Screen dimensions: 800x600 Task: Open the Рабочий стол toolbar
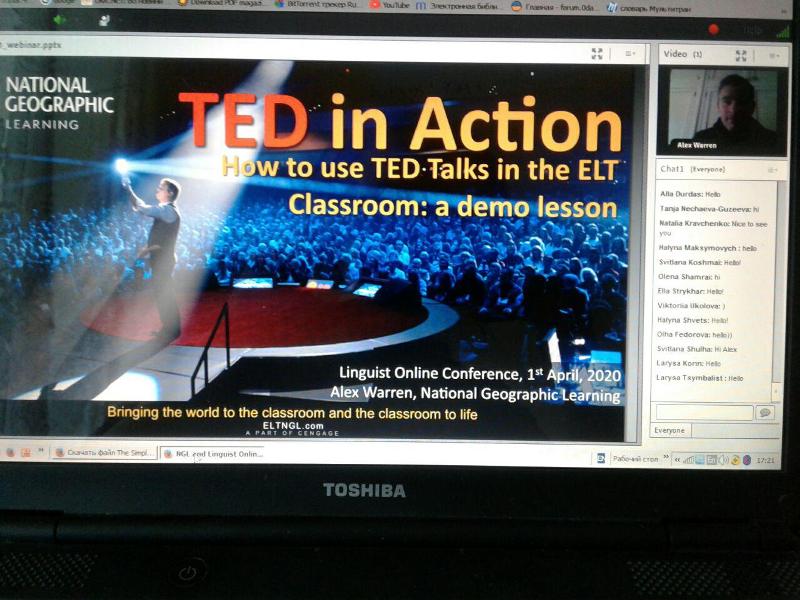pos(635,459)
